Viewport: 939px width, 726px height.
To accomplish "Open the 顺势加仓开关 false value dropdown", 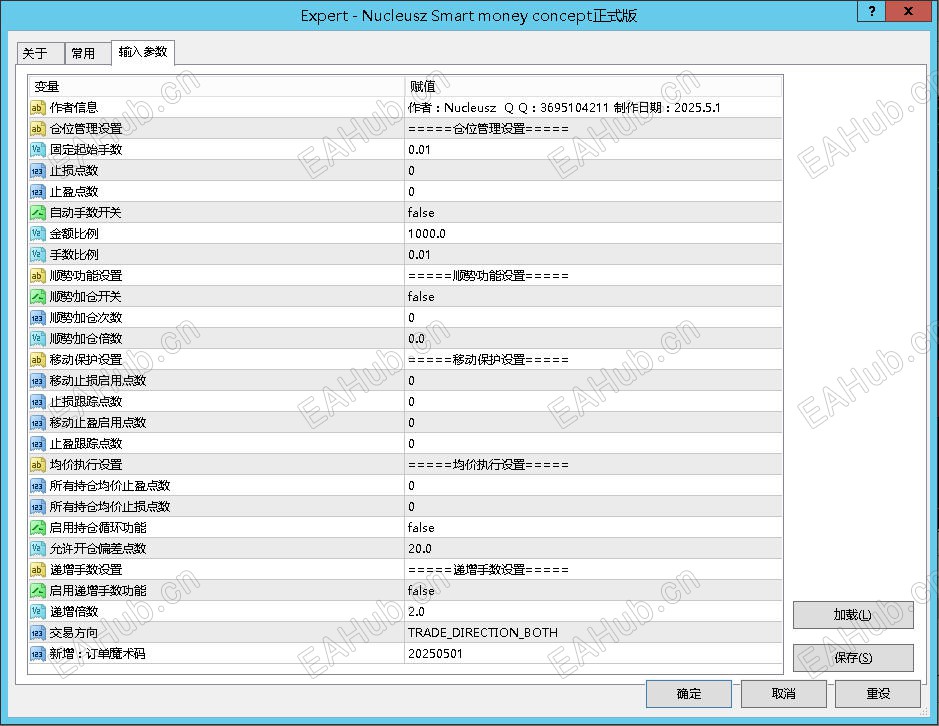I will pyautogui.click(x=593, y=297).
